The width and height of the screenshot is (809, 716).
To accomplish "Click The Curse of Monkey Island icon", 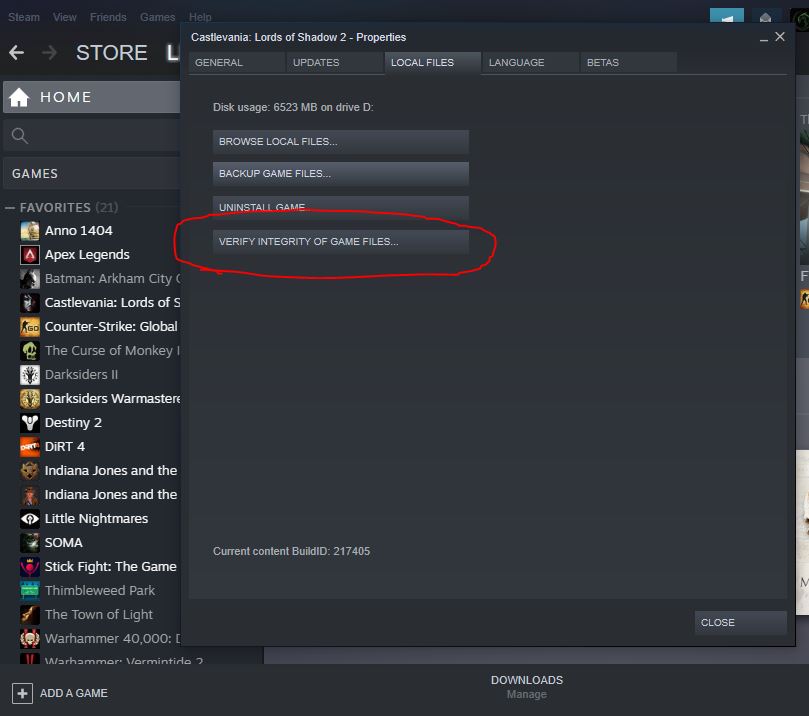I will (30, 351).
